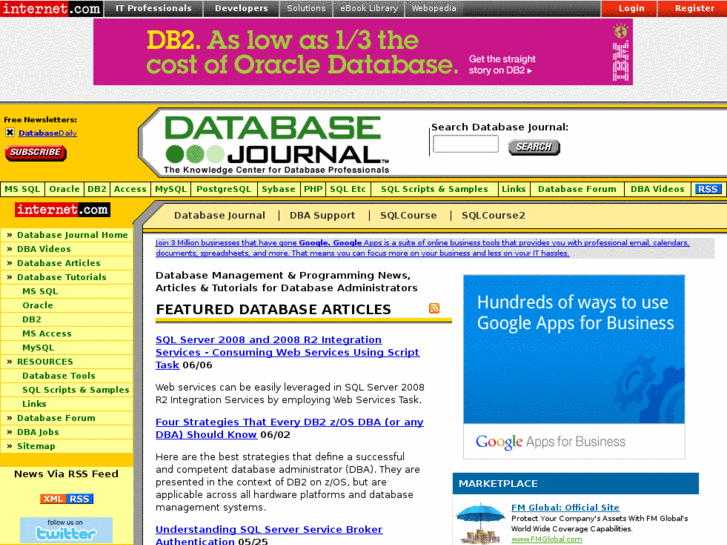This screenshot has height=545, width=727.
Task: Open the eBook Library menu item
Action: [x=369, y=8]
